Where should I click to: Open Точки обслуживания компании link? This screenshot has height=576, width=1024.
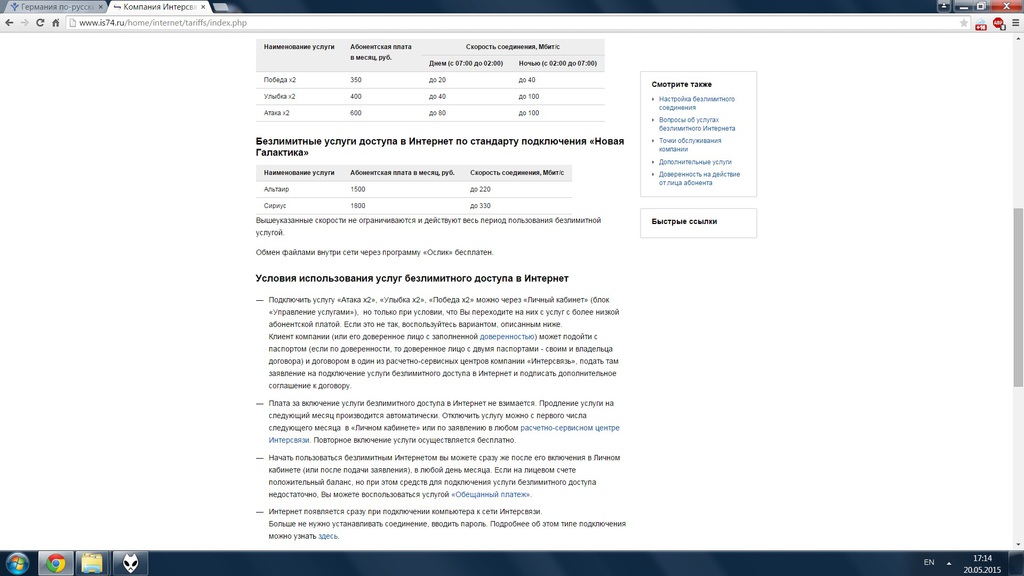tap(690, 145)
